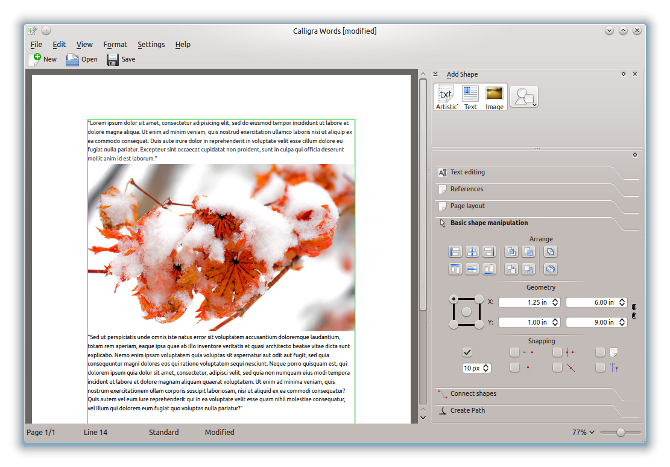Open the shape collections button in Add Shape
670x467 pixels.
point(524,97)
